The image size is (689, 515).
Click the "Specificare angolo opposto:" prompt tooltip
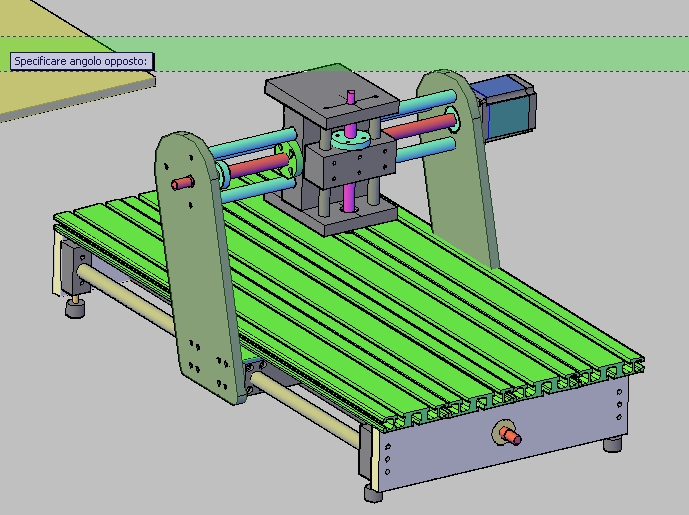click(82, 61)
